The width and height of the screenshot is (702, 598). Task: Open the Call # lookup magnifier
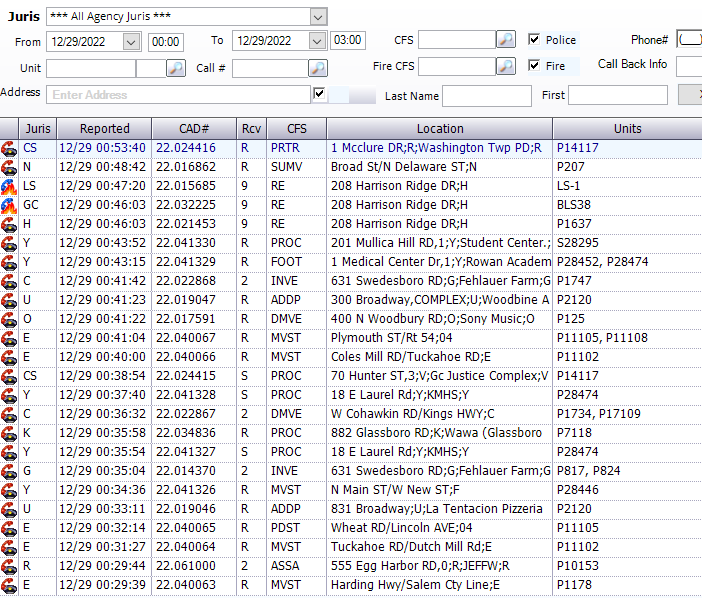(x=318, y=68)
